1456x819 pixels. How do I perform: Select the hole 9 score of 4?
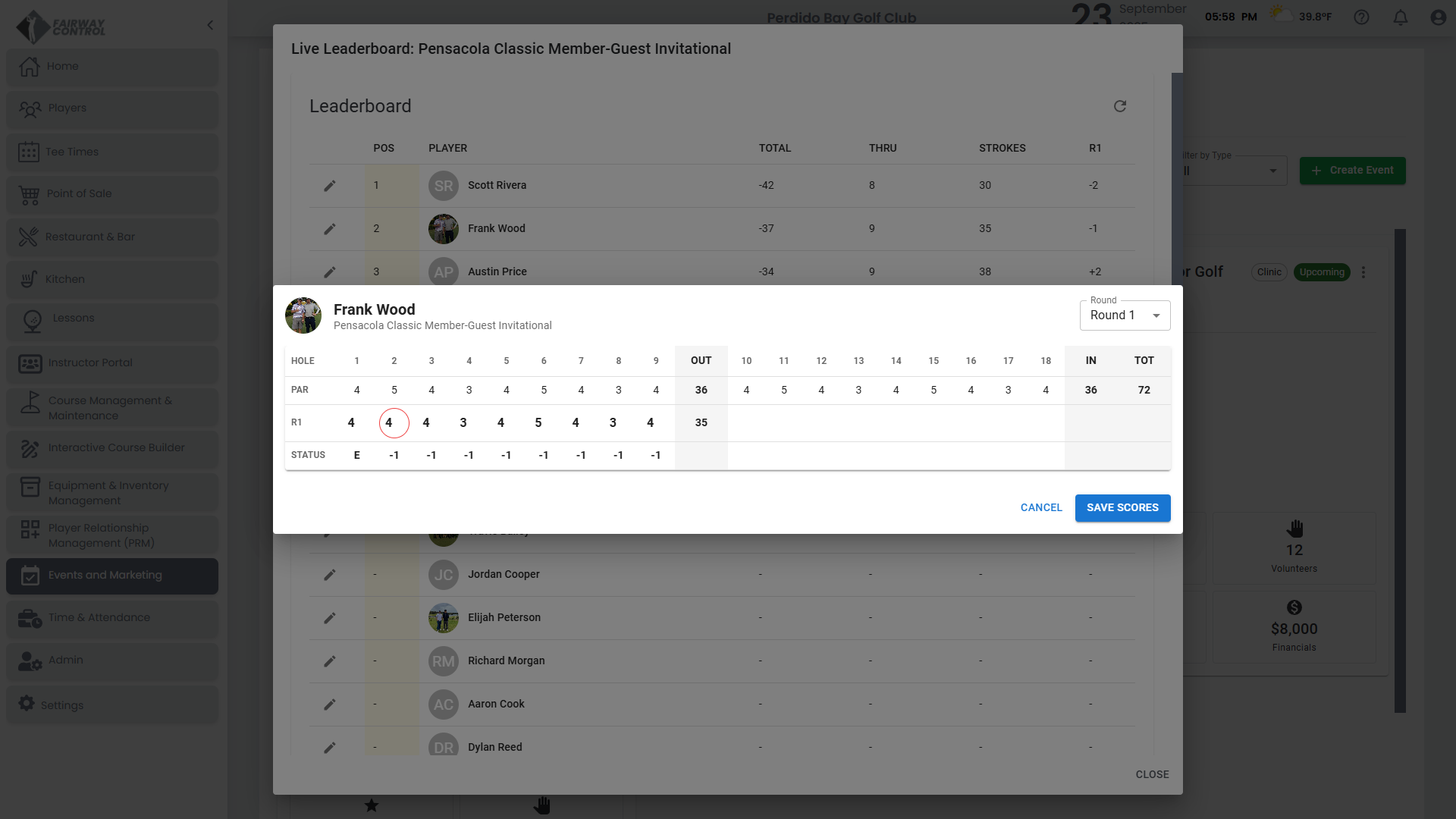651,423
